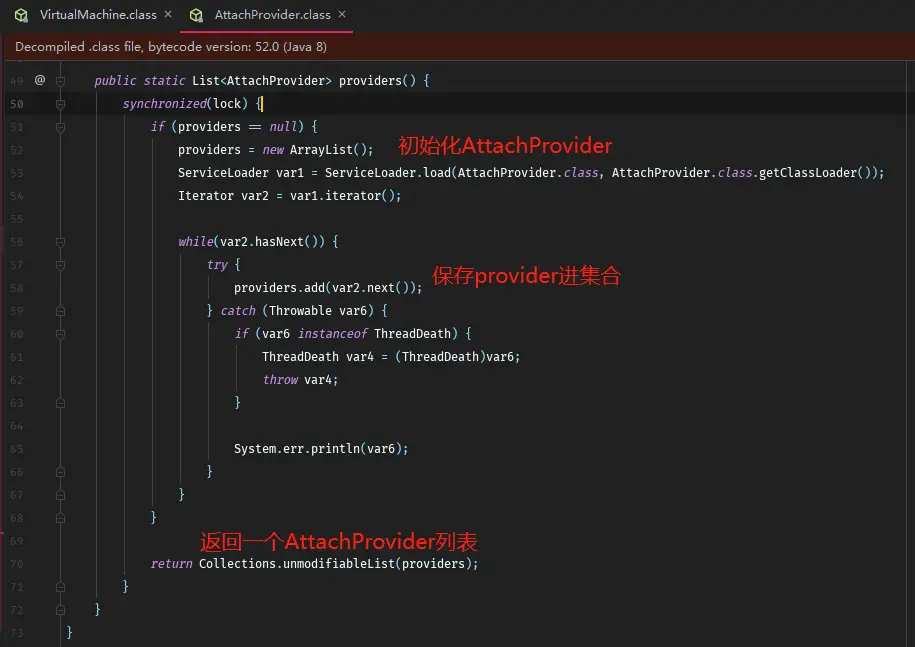Click line number 53 in gutter
This screenshot has height=647, width=915.
click(17, 173)
